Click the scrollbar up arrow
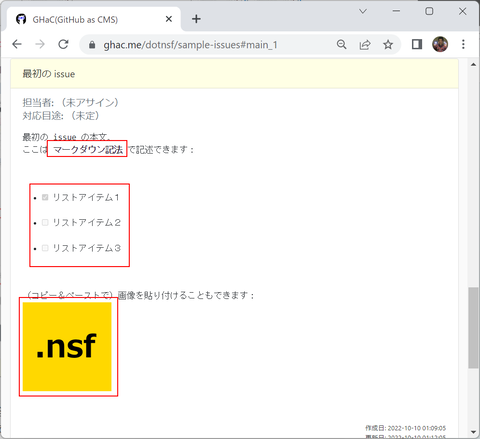This screenshot has width=480, height=439. tap(473, 65)
